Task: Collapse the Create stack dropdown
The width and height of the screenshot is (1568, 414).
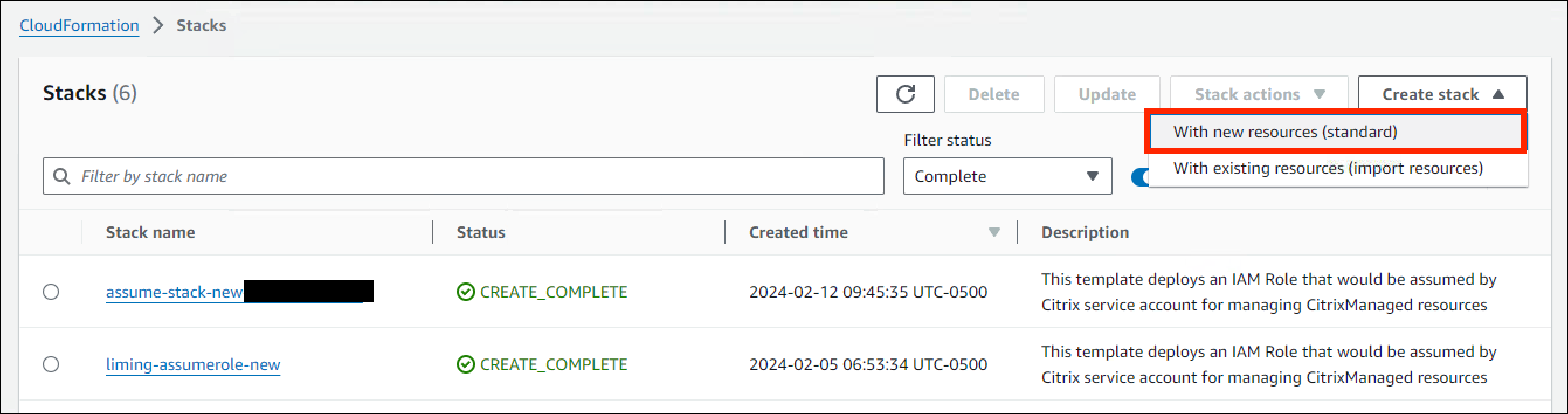Action: pos(1441,94)
